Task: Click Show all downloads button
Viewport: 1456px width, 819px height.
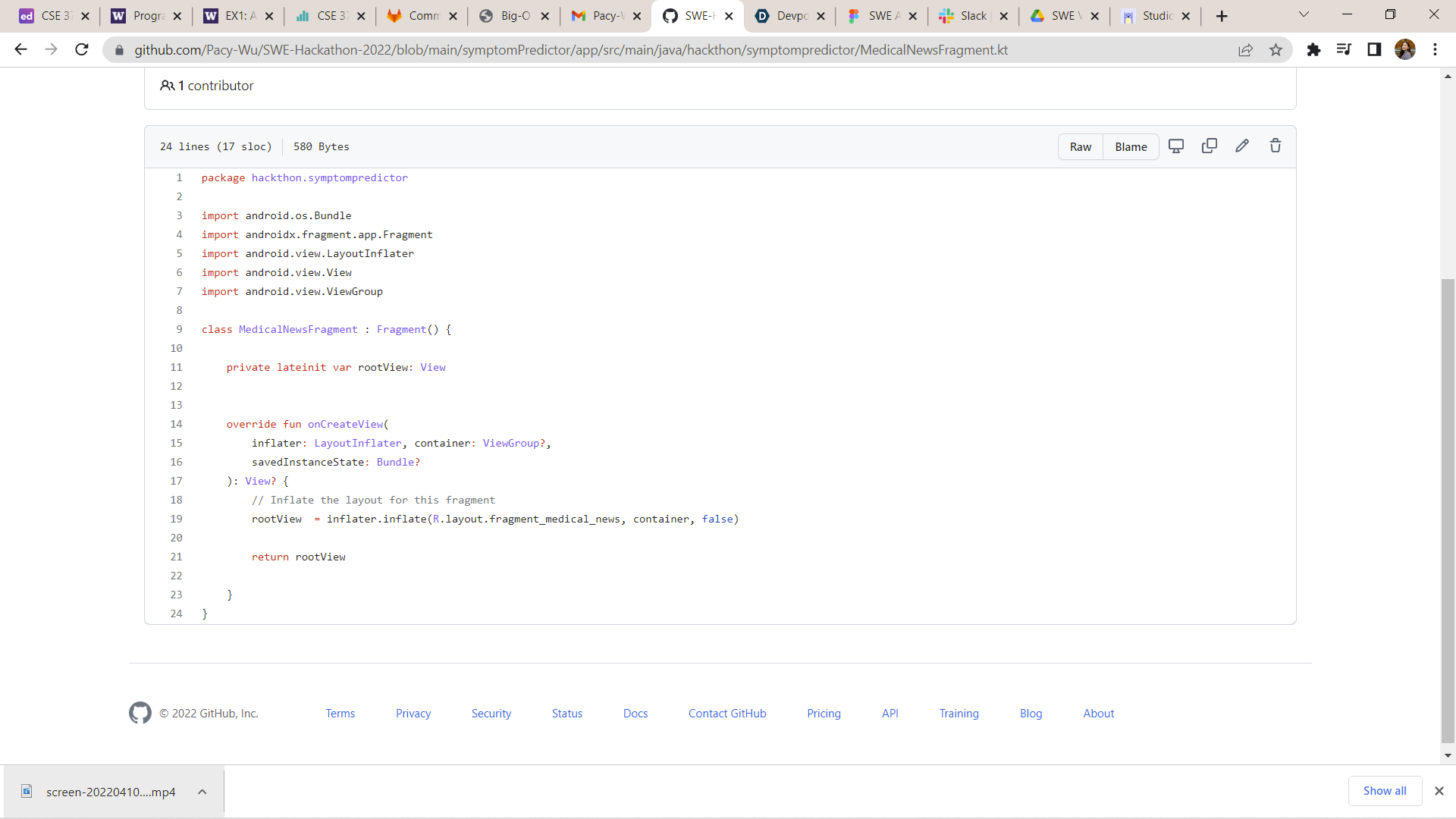Action: pos(1385,791)
